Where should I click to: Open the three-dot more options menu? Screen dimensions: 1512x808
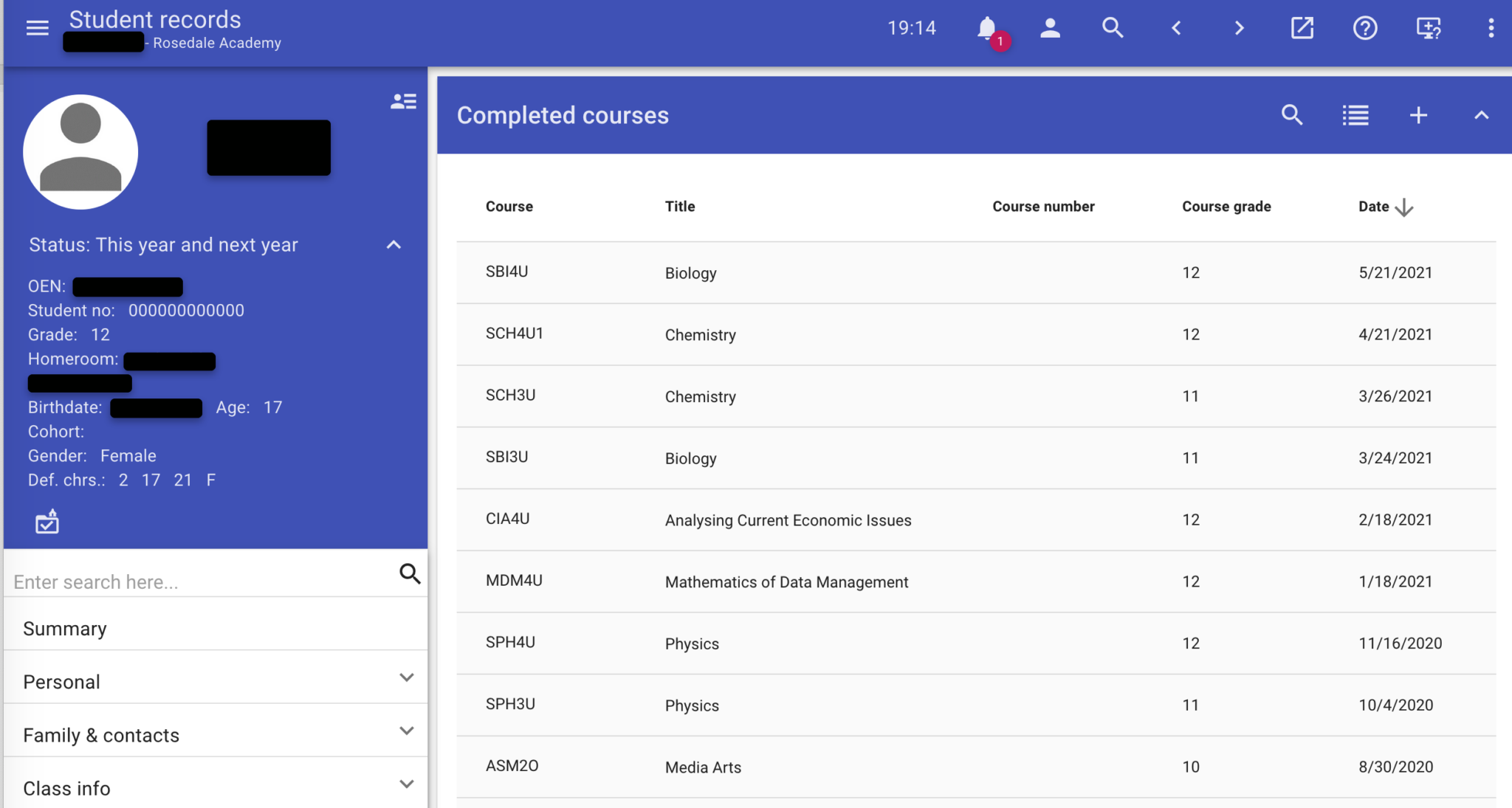click(x=1491, y=28)
